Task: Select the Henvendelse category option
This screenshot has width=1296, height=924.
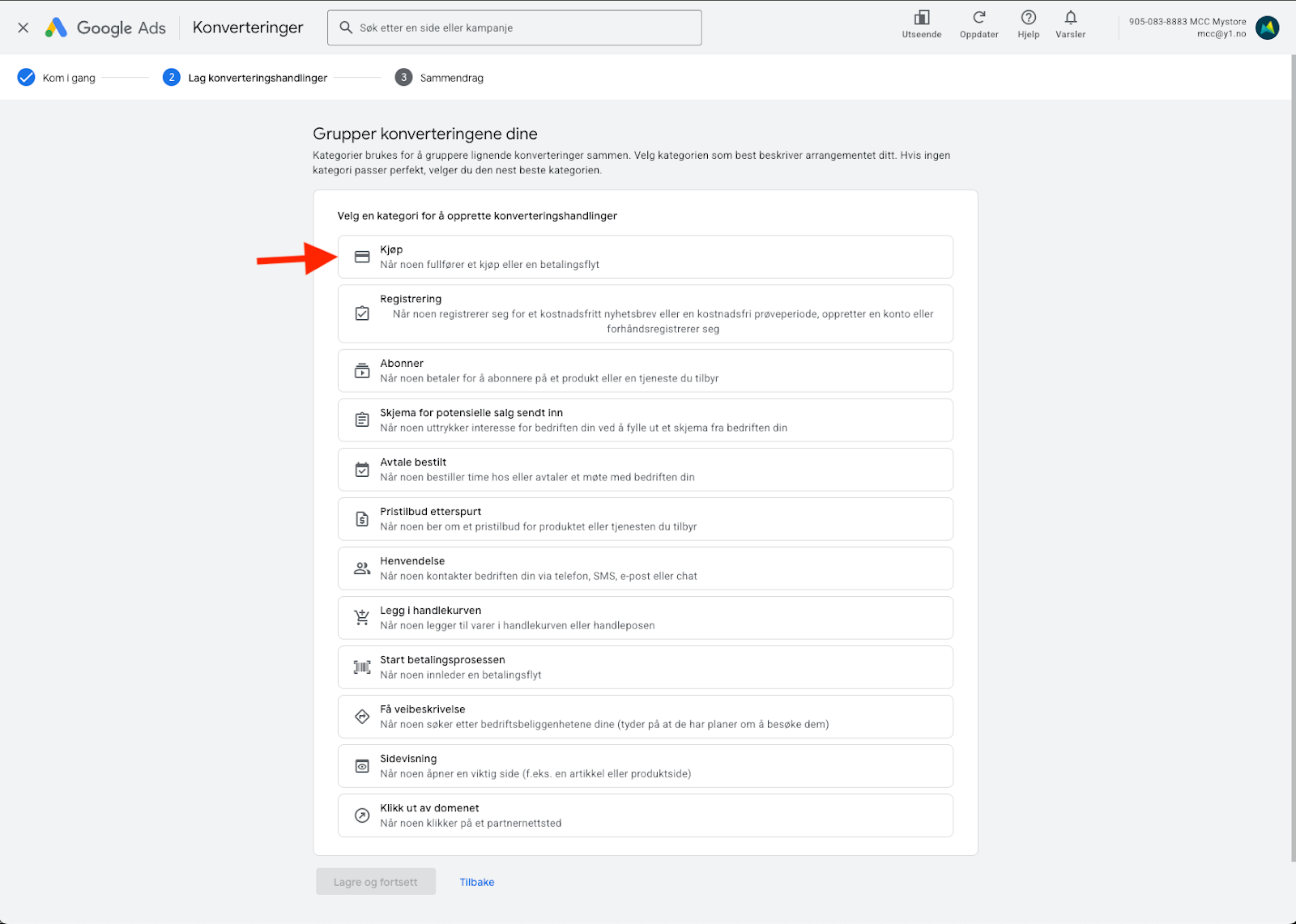Action: (645, 568)
